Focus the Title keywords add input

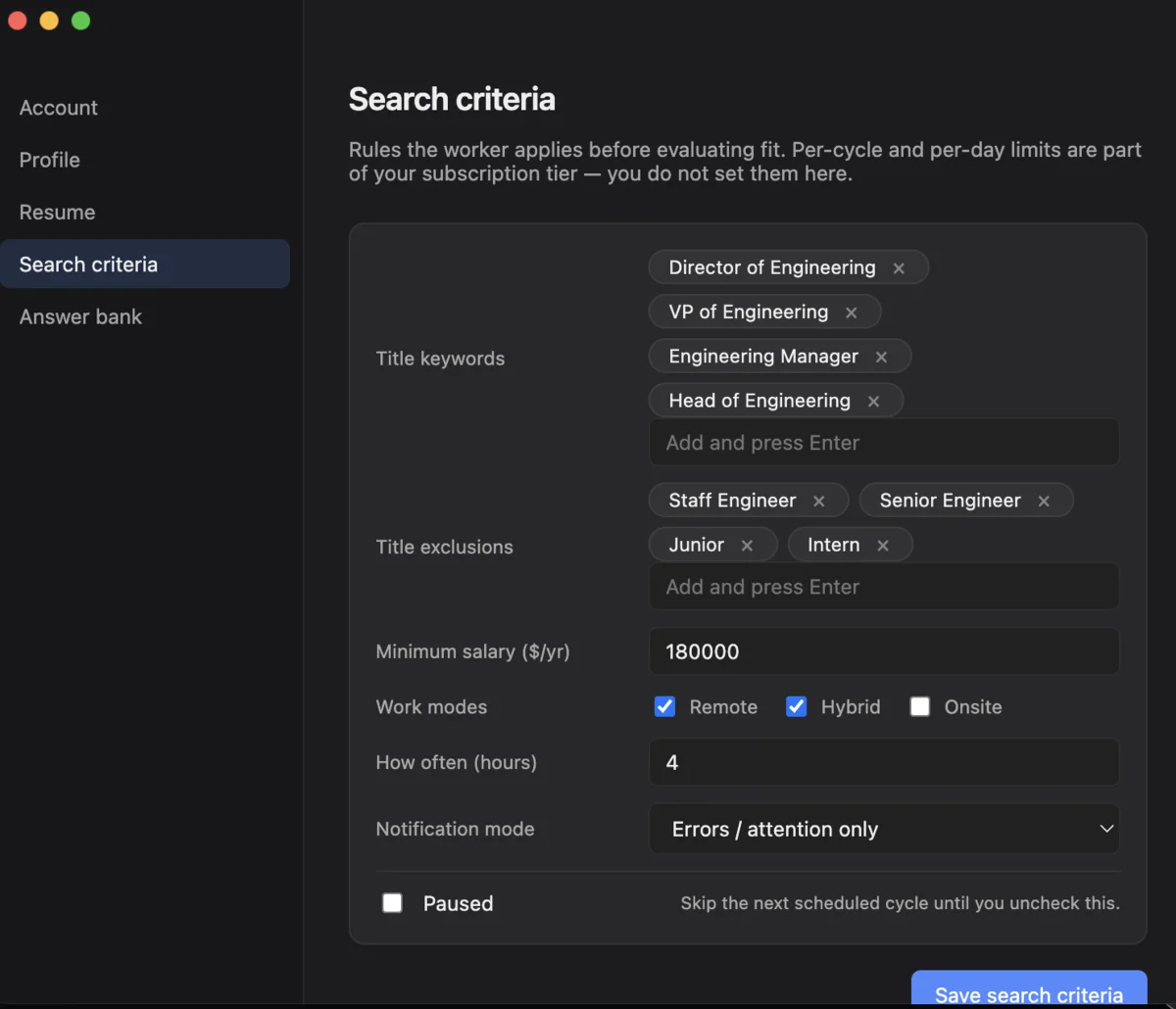884,443
